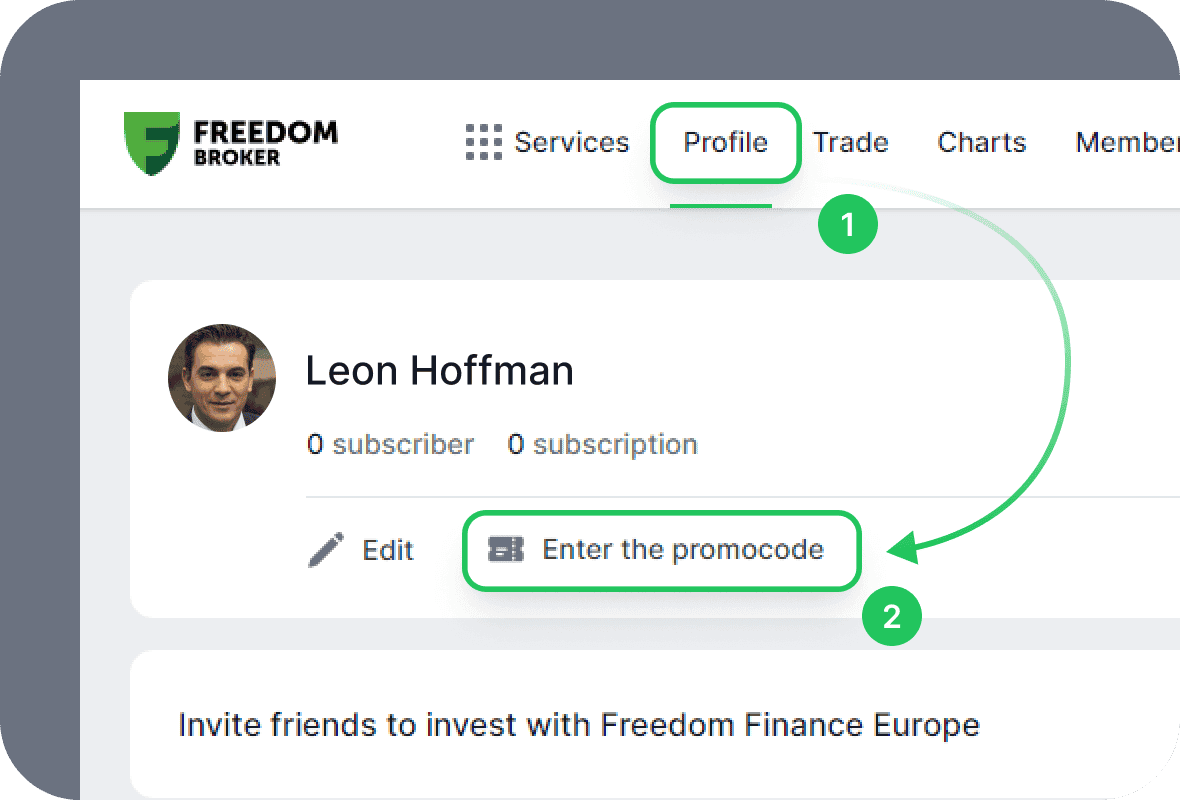Switch to the Profile tab
Viewport: 1180px width, 800px height.
[x=725, y=143]
